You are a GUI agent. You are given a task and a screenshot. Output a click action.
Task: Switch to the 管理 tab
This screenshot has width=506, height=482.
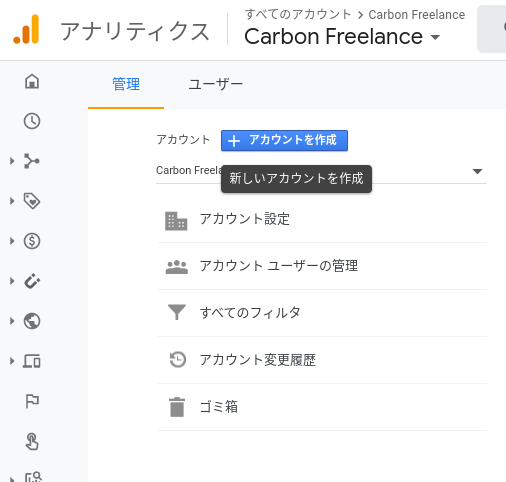(x=126, y=84)
